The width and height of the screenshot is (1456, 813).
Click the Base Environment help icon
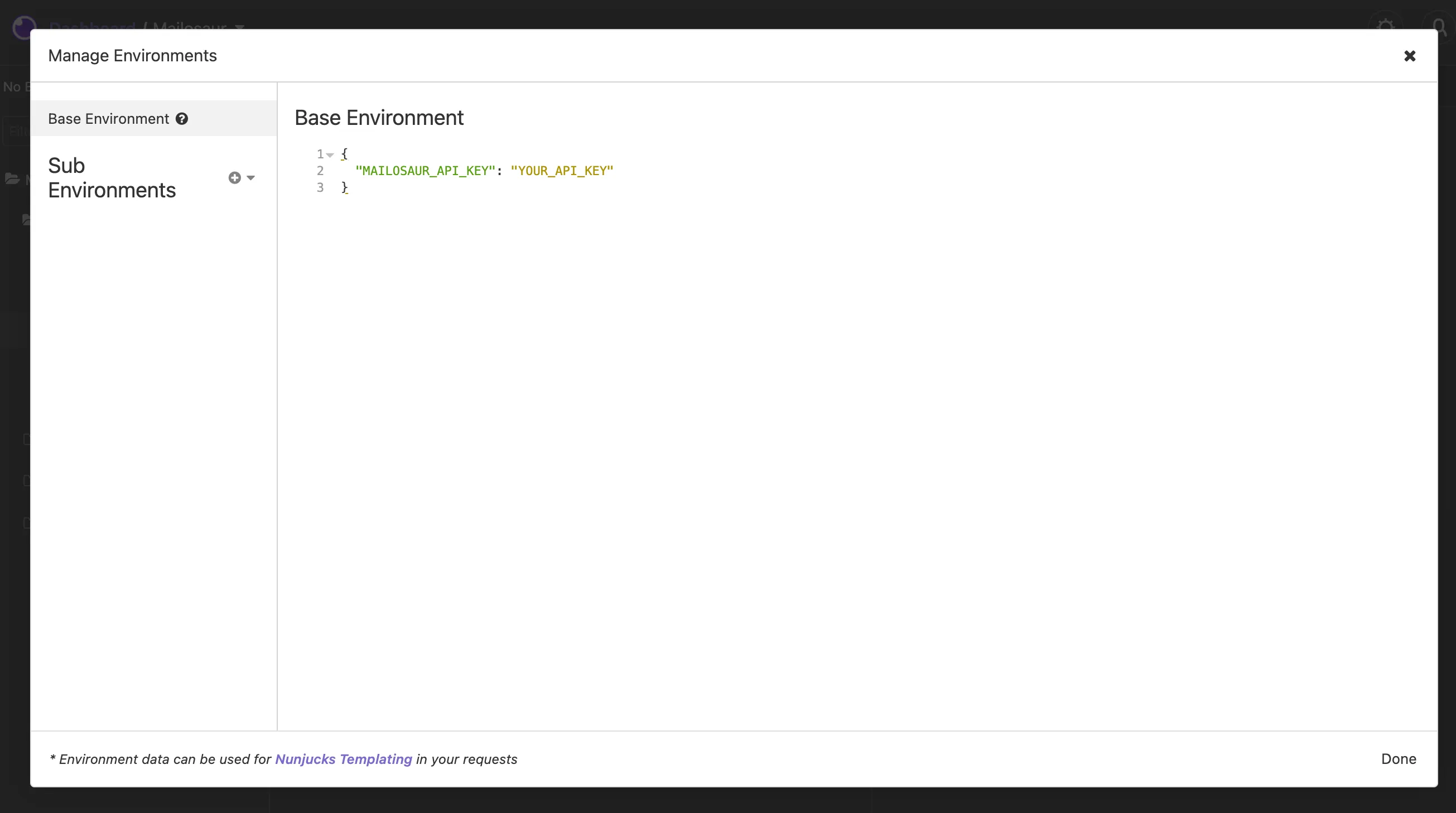click(x=182, y=119)
